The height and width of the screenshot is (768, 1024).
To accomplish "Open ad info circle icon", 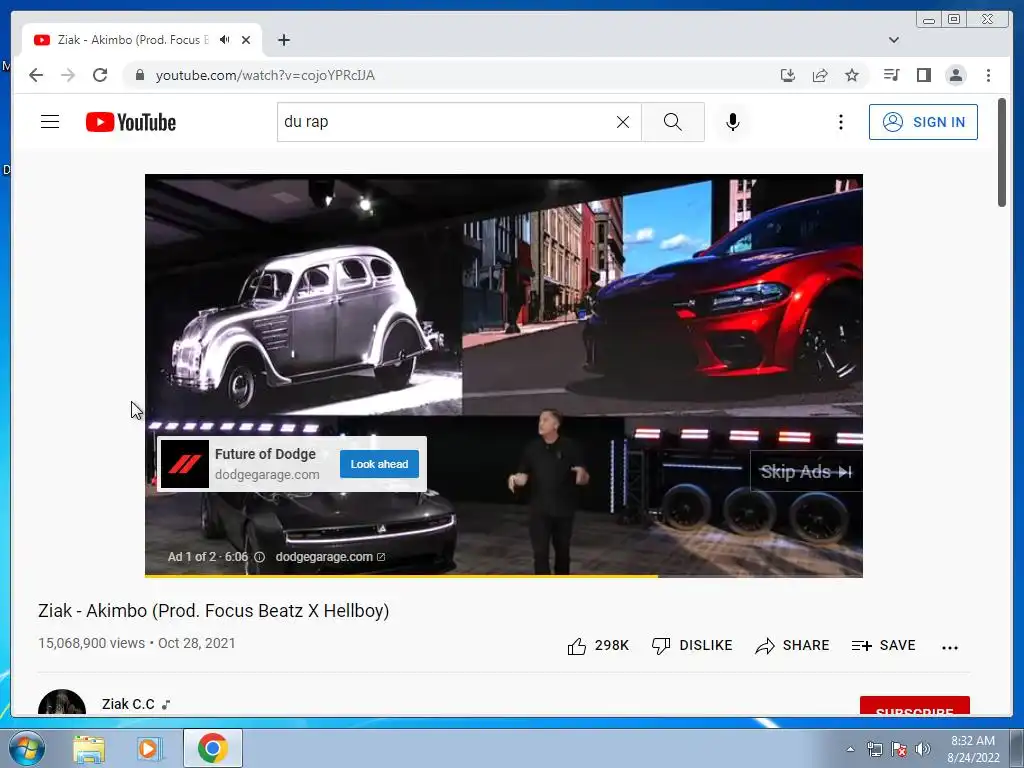I will click(259, 557).
